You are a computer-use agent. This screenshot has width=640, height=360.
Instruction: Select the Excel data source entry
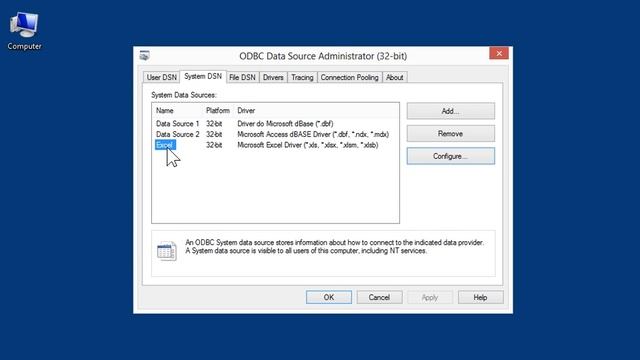(x=165, y=145)
